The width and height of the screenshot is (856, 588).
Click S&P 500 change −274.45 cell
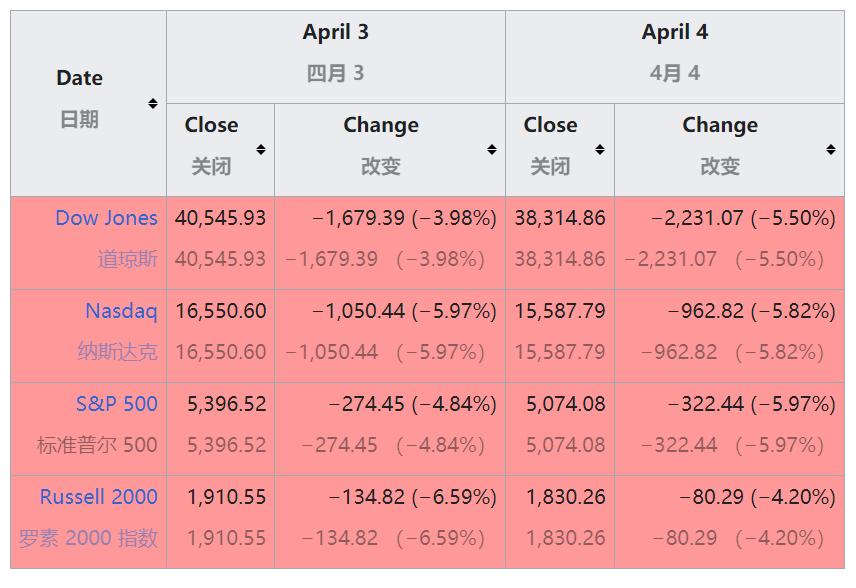pos(390,429)
